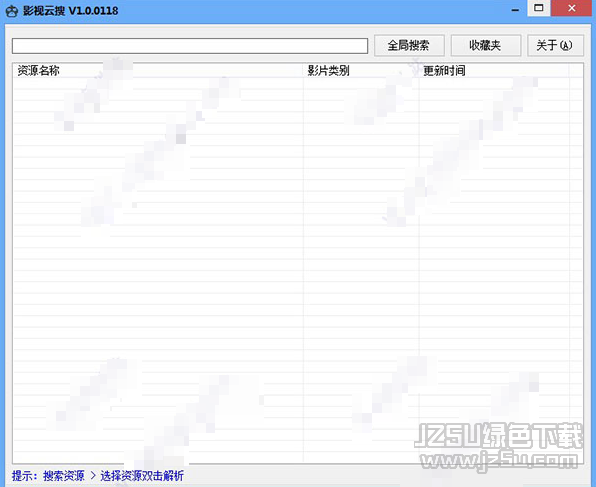Sort by 资源名称 column header
Viewport: 596px width, 487px height.
158,71
